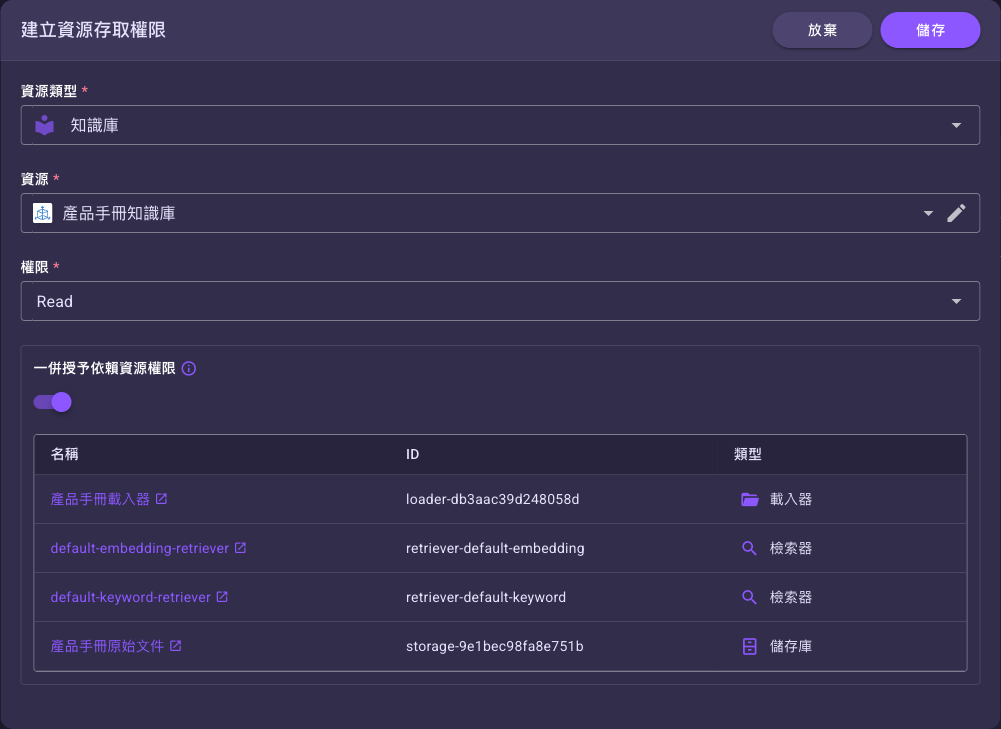This screenshot has width=1001, height=729.
Task: Click the ID column header
Action: (x=412, y=455)
